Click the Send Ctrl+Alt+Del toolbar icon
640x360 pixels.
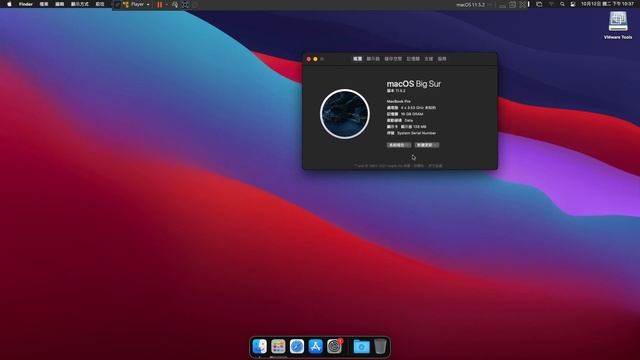point(175,4)
